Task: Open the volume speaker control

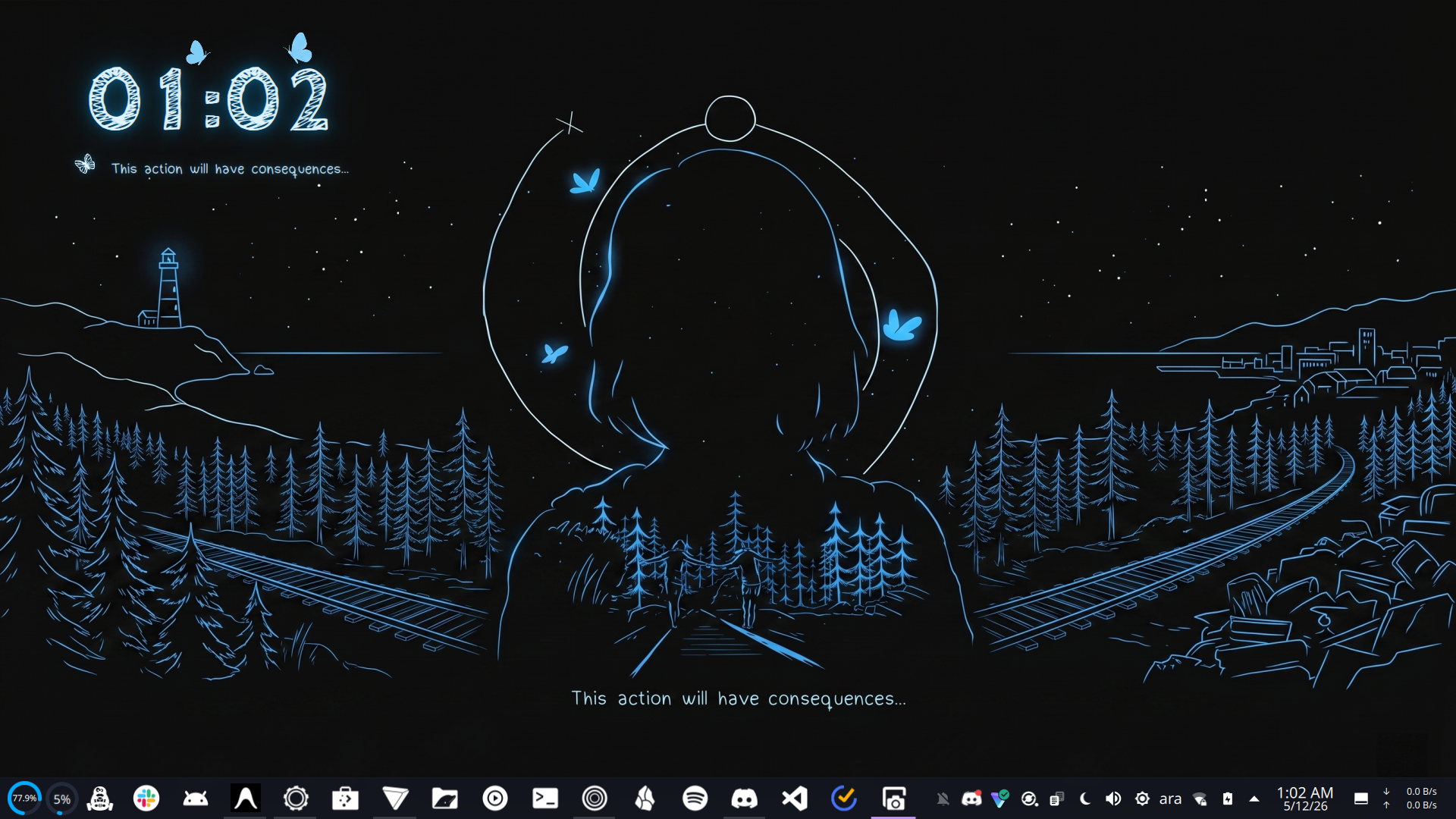Action: click(1113, 799)
